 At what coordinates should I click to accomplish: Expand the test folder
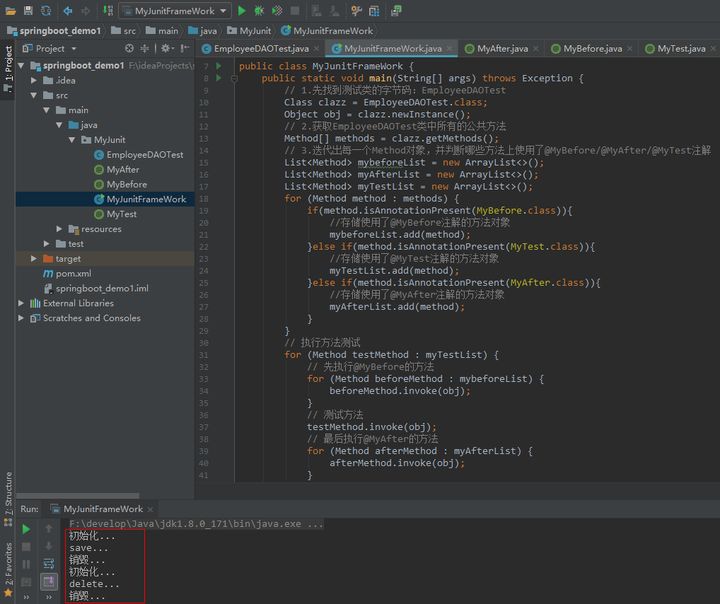[x=46, y=243]
